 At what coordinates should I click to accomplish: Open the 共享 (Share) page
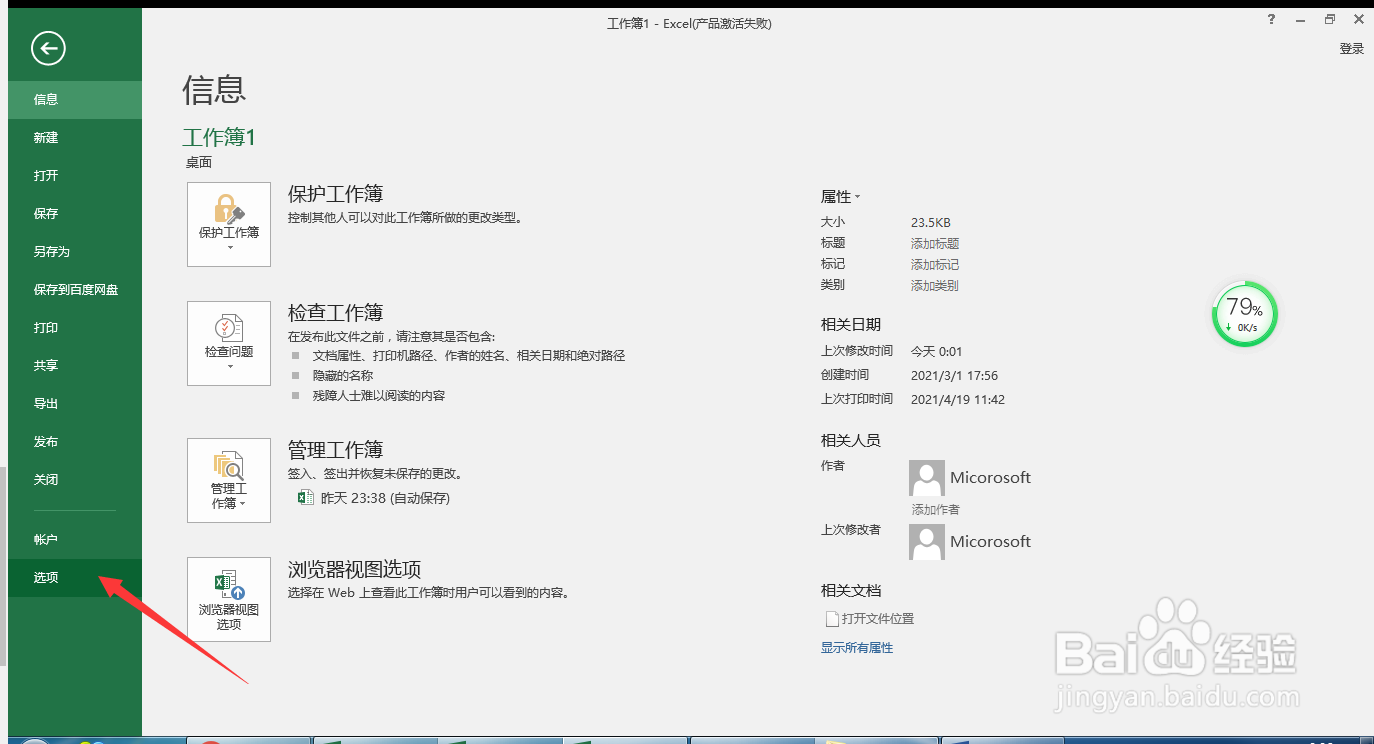tap(75, 366)
